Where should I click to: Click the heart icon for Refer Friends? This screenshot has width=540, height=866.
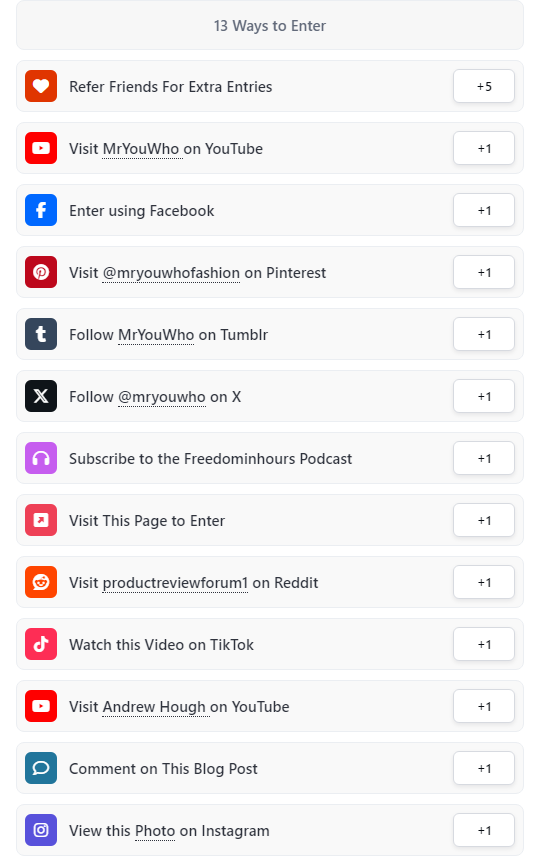pos(41,86)
